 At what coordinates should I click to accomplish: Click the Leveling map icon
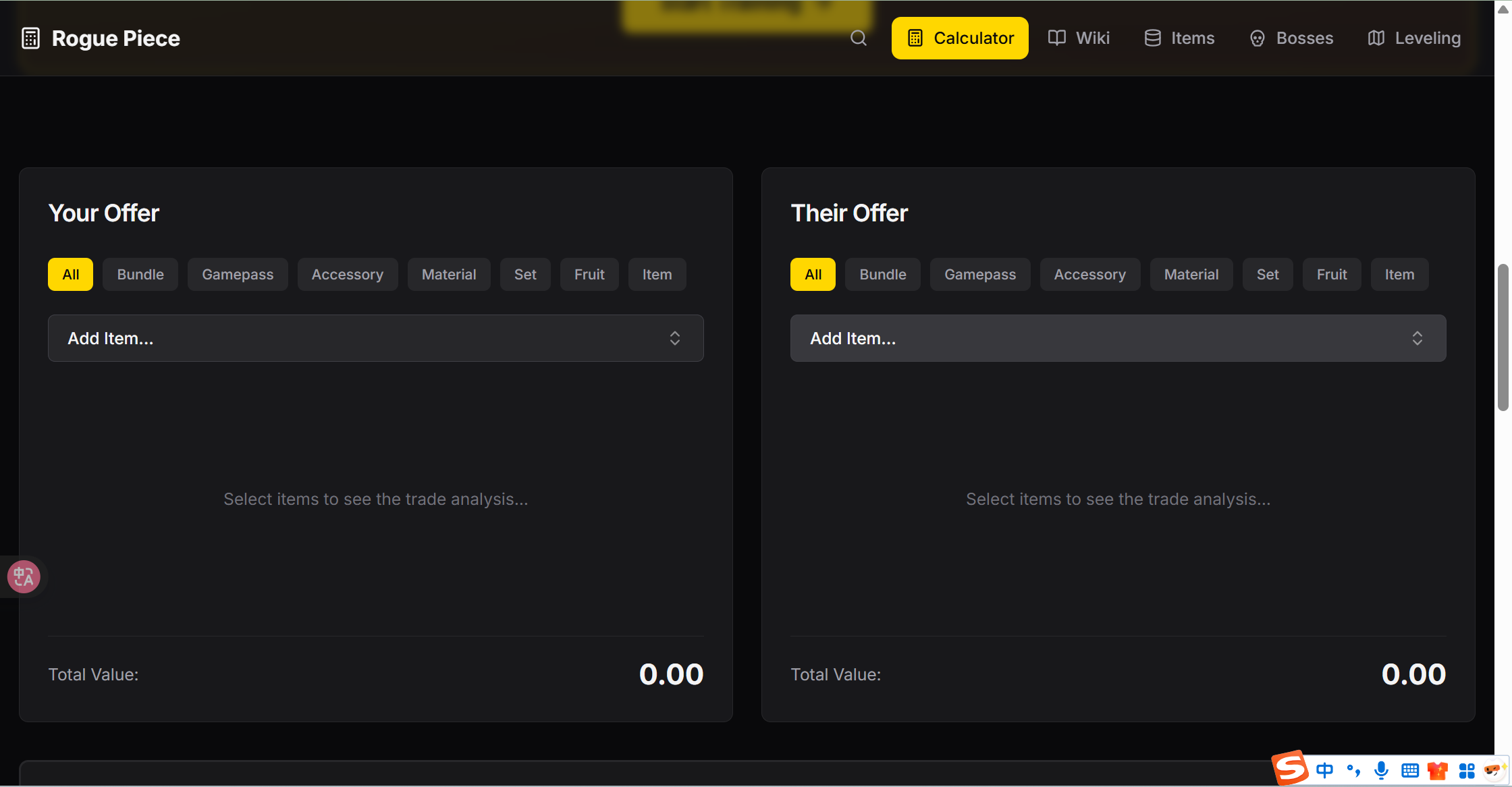1376,38
